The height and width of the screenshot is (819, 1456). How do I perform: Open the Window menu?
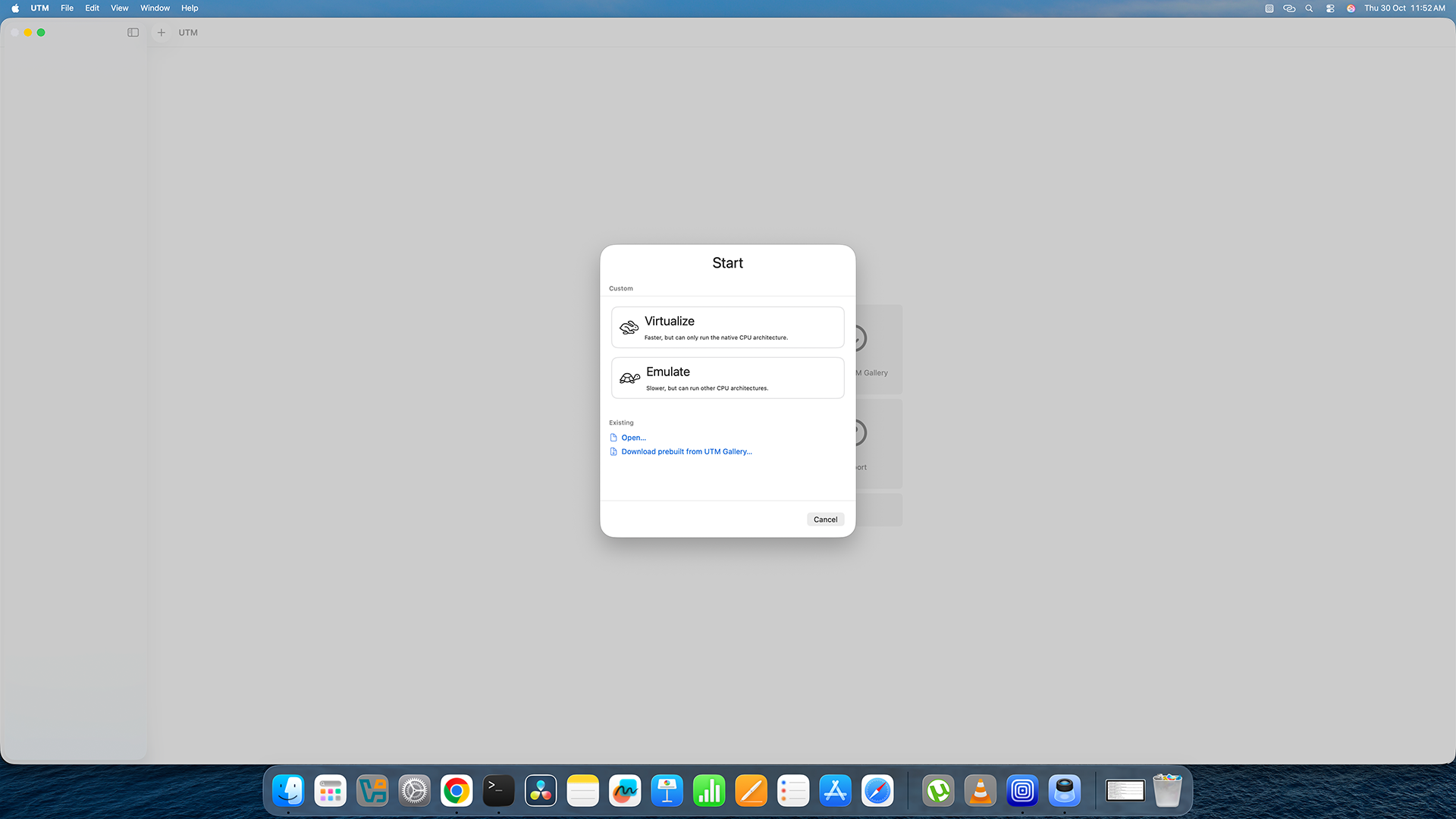tap(155, 8)
